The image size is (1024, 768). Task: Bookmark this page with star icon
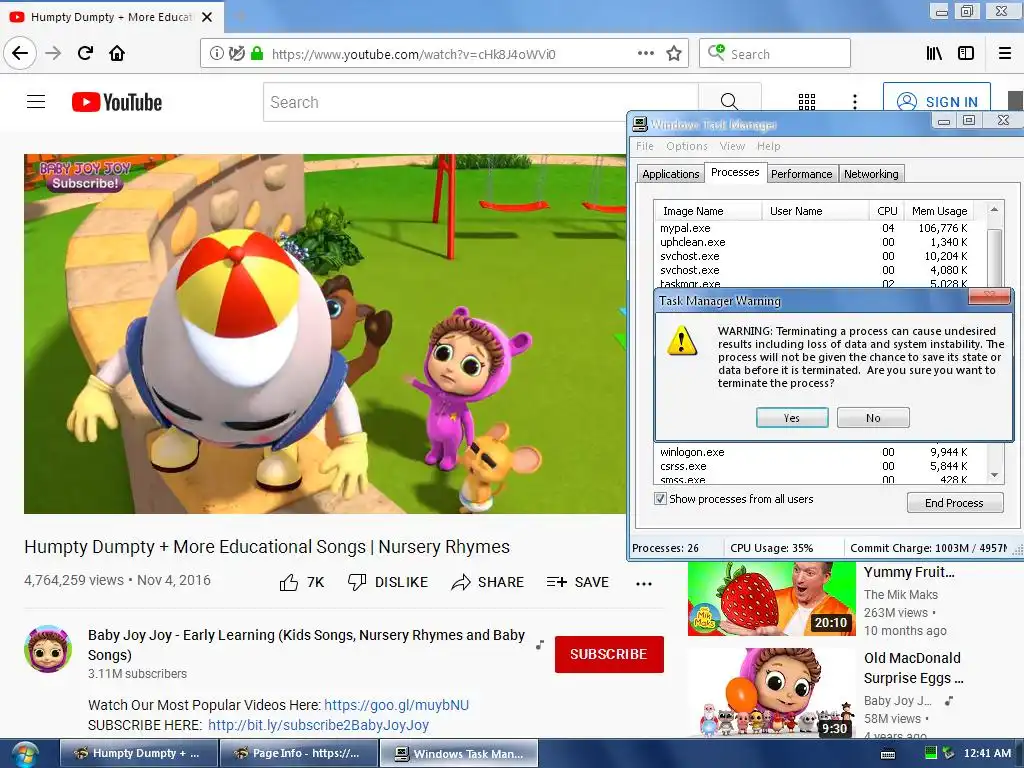click(674, 54)
